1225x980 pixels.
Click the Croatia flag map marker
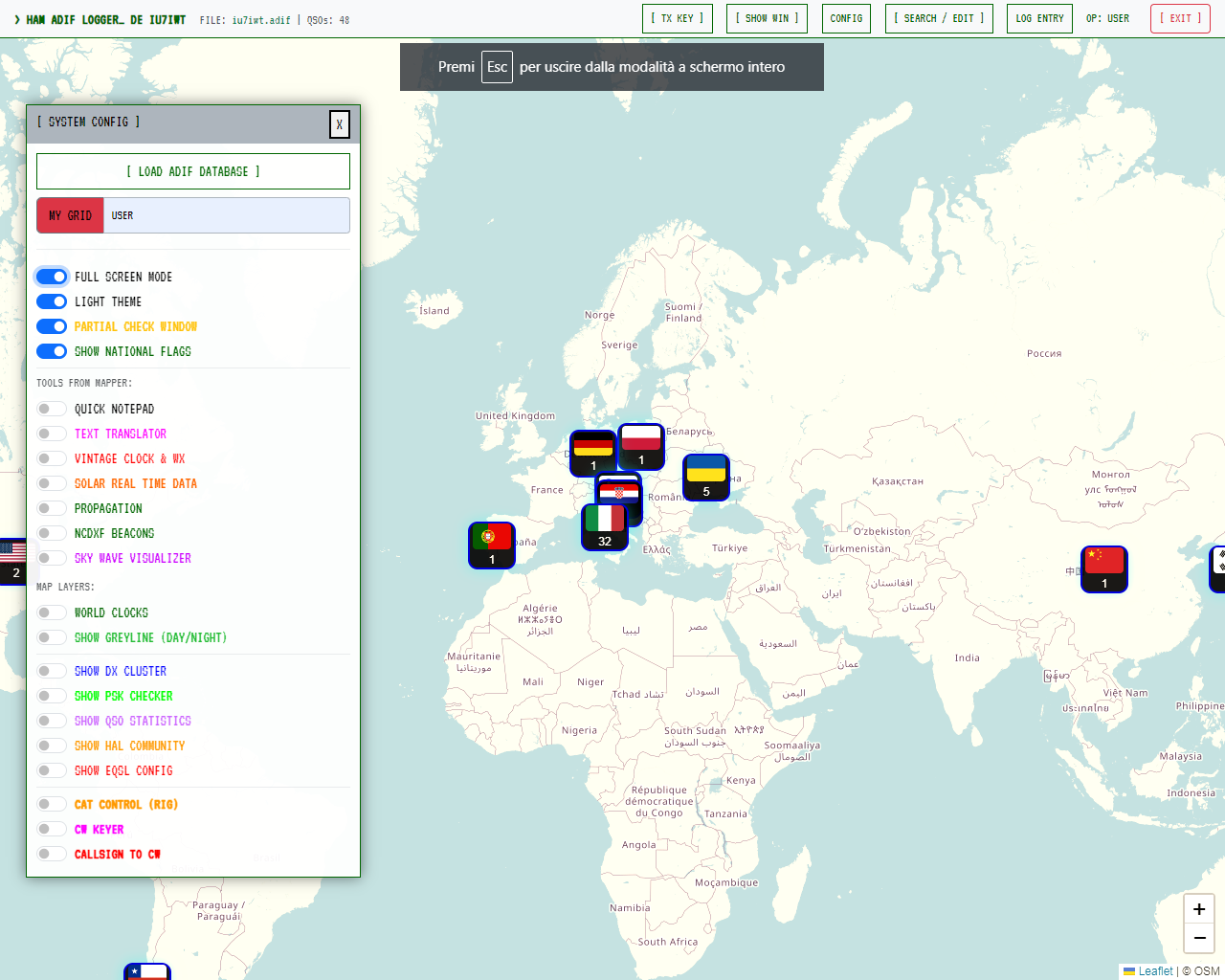click(619, 489)
